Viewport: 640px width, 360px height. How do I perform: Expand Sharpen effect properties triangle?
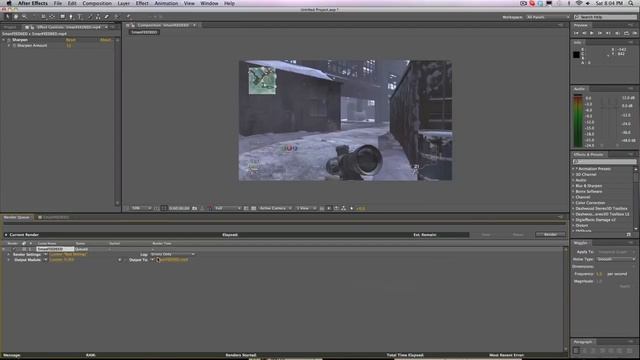[4, 40]
